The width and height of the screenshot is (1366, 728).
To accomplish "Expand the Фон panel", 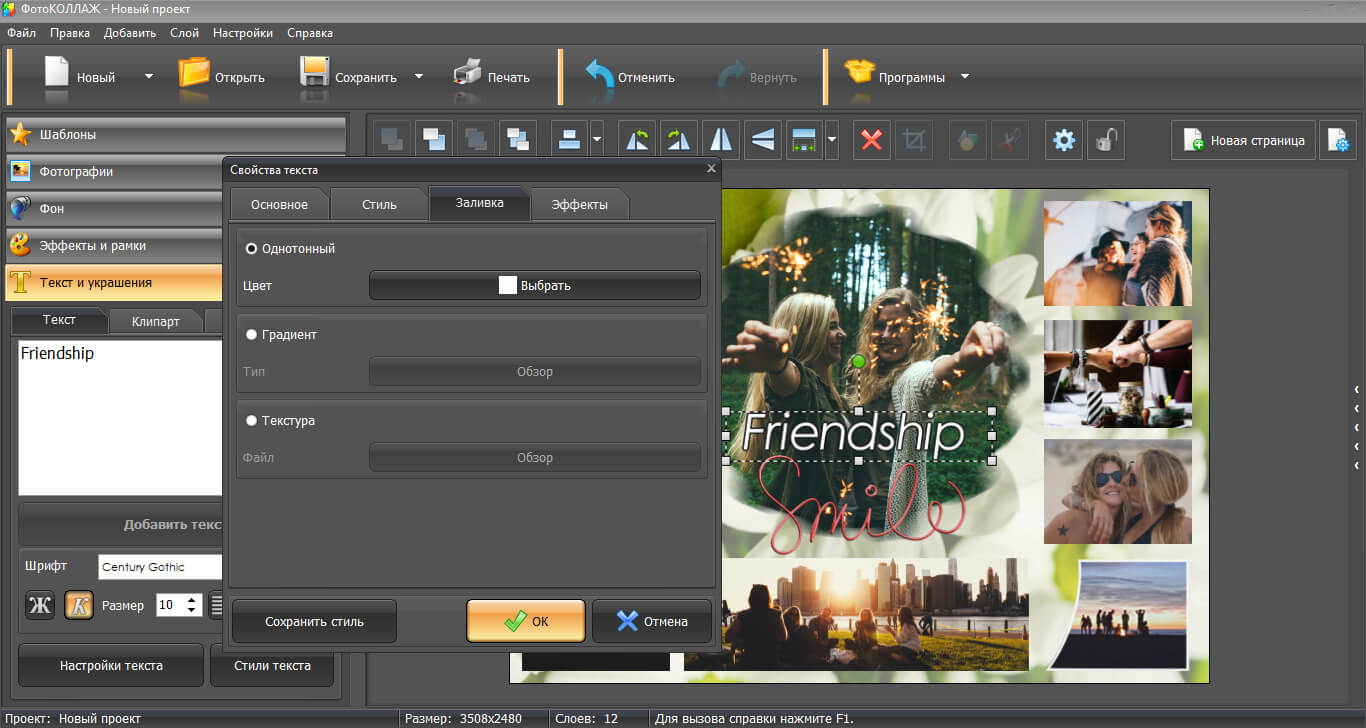I will pos(114,208).
